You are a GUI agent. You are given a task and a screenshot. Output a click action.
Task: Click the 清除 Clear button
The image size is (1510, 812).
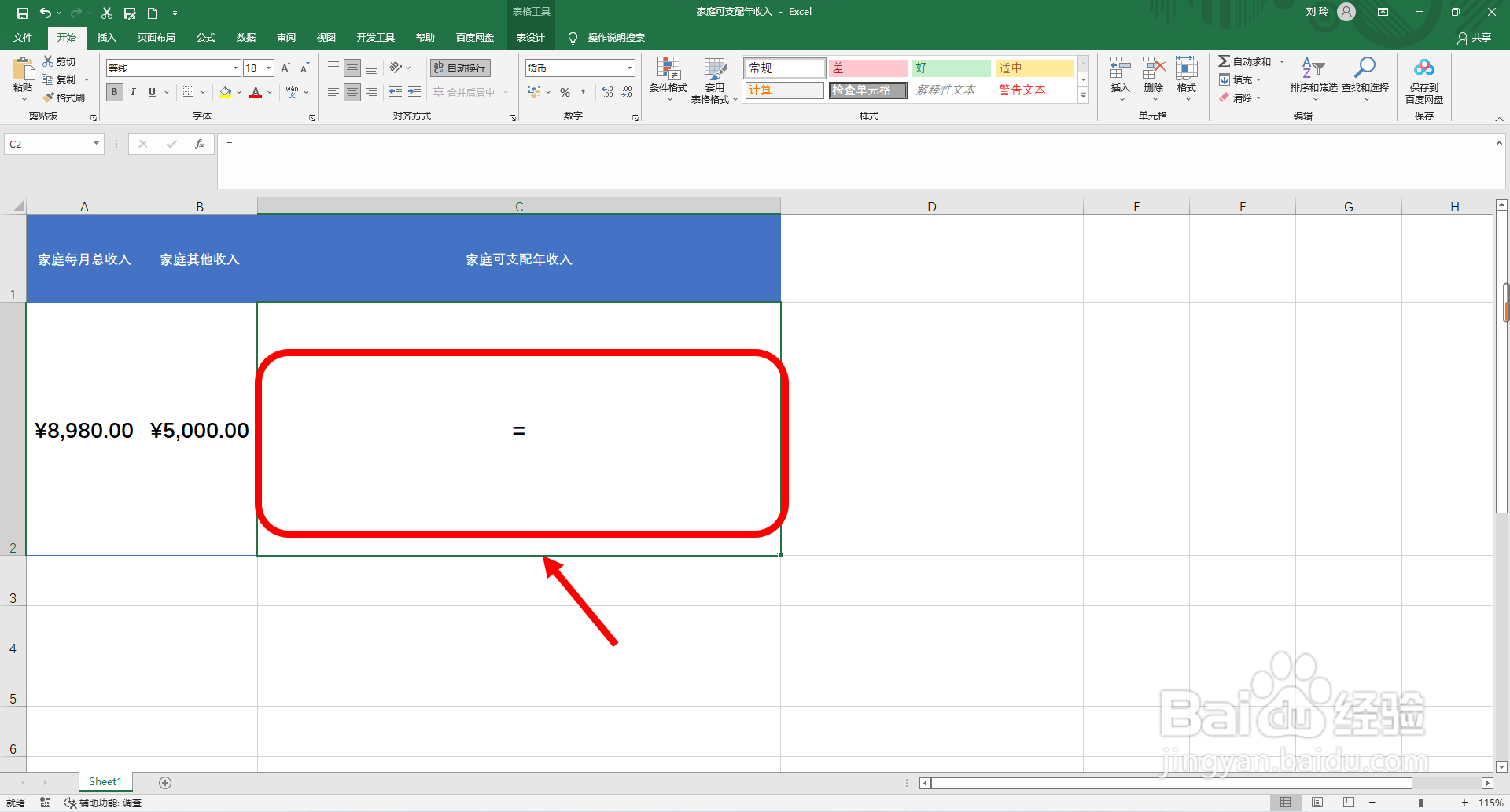tap(1240, 97)
